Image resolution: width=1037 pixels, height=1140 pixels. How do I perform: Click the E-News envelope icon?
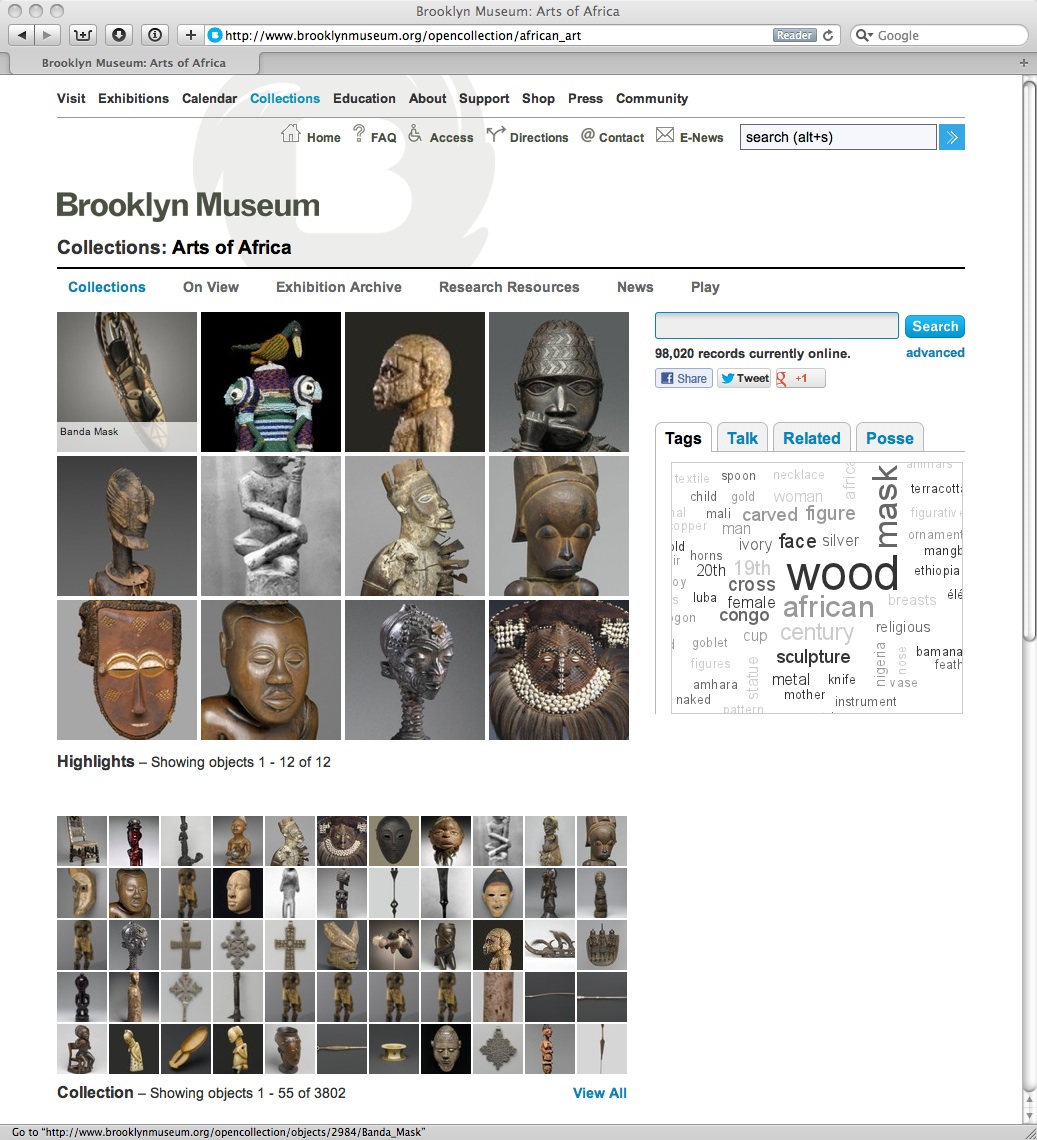[x=665, y=135]
